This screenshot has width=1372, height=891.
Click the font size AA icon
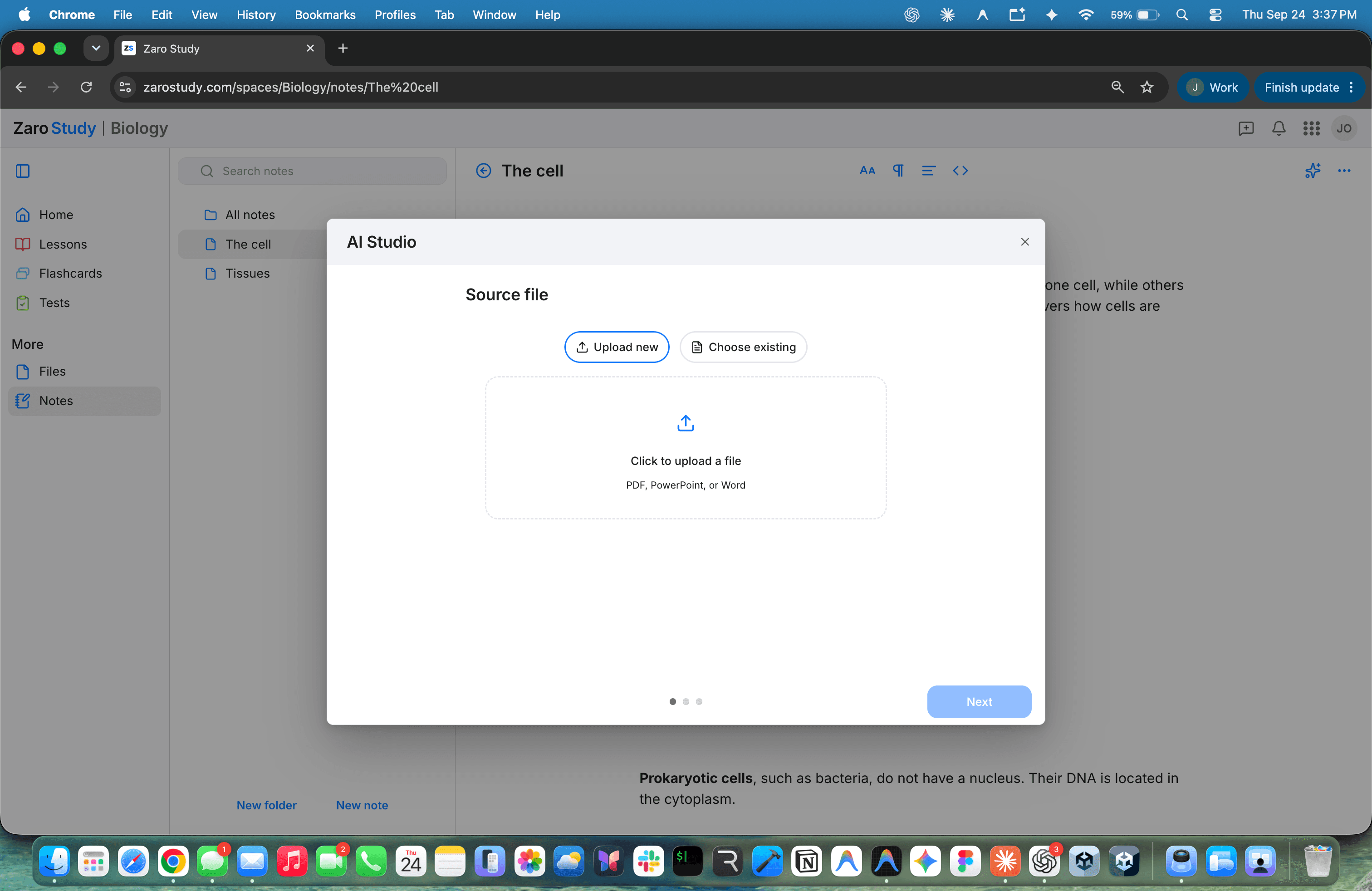click(x=867, y=171)
